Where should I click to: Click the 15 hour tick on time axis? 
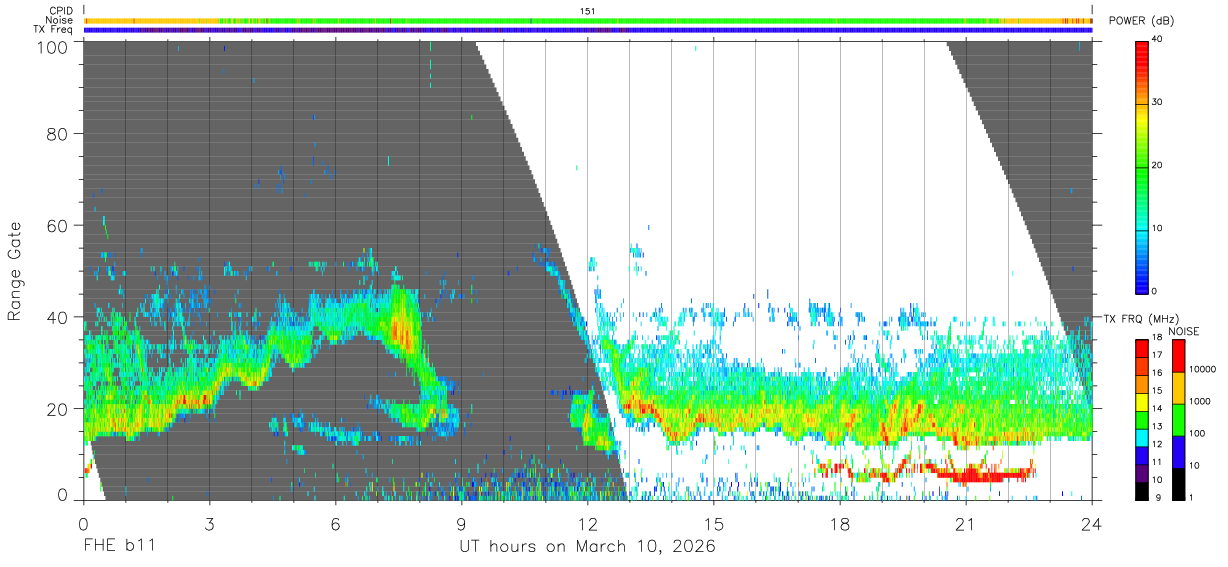pos(714,524)
